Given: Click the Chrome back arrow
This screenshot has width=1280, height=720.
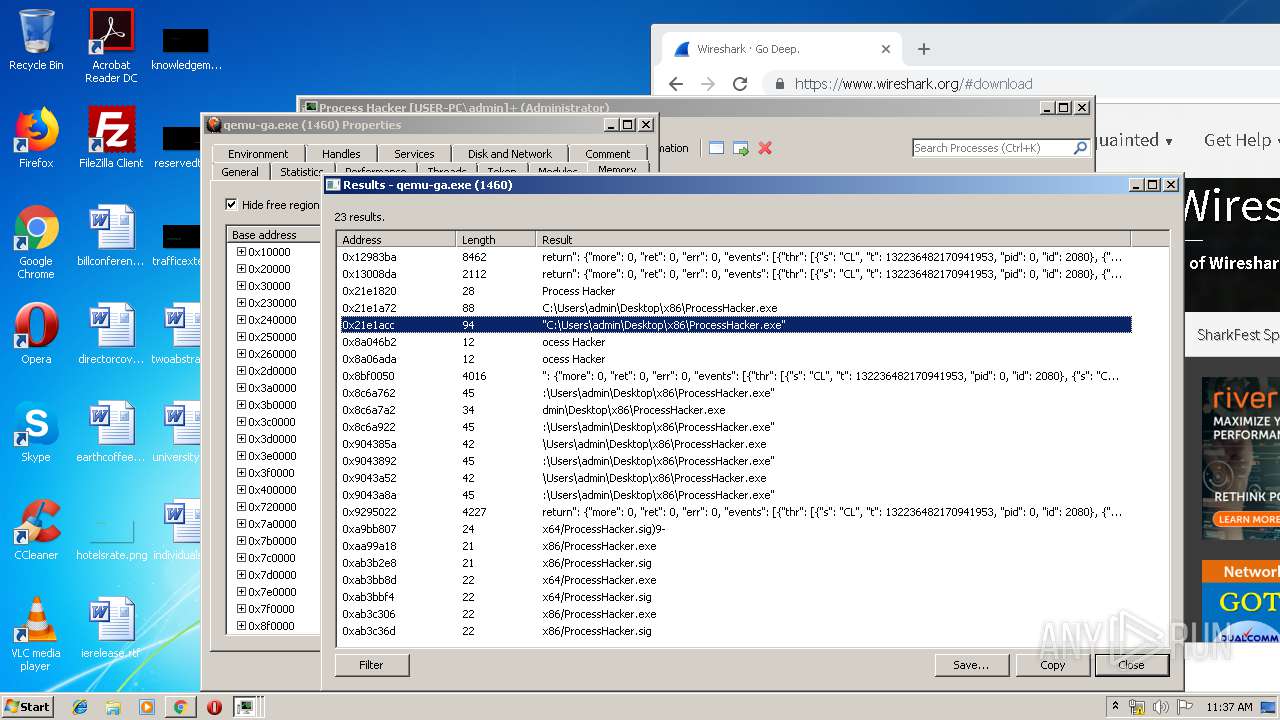Looking at the screenshot, I should (675, 84).
